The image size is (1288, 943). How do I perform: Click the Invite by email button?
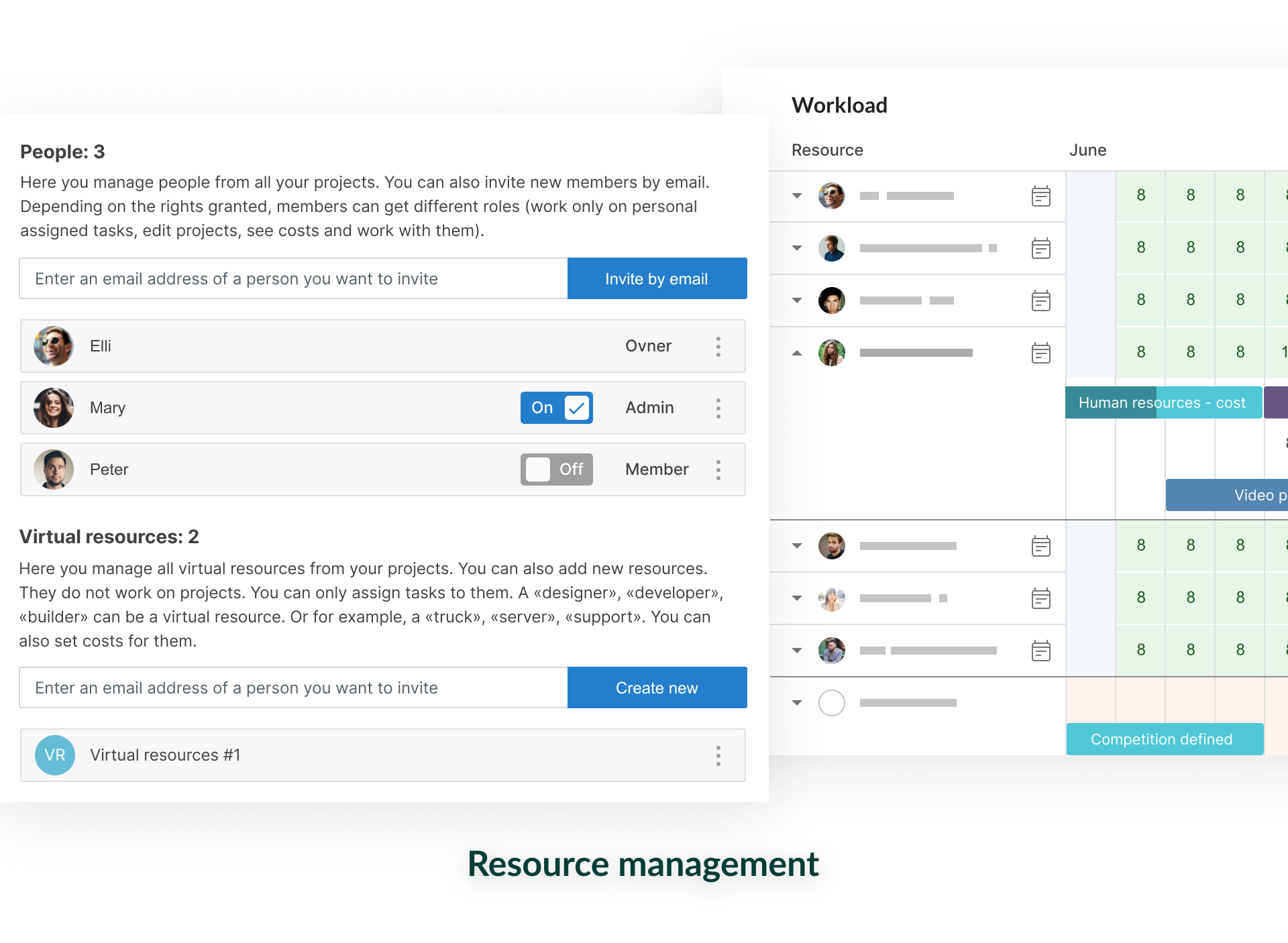657,279
